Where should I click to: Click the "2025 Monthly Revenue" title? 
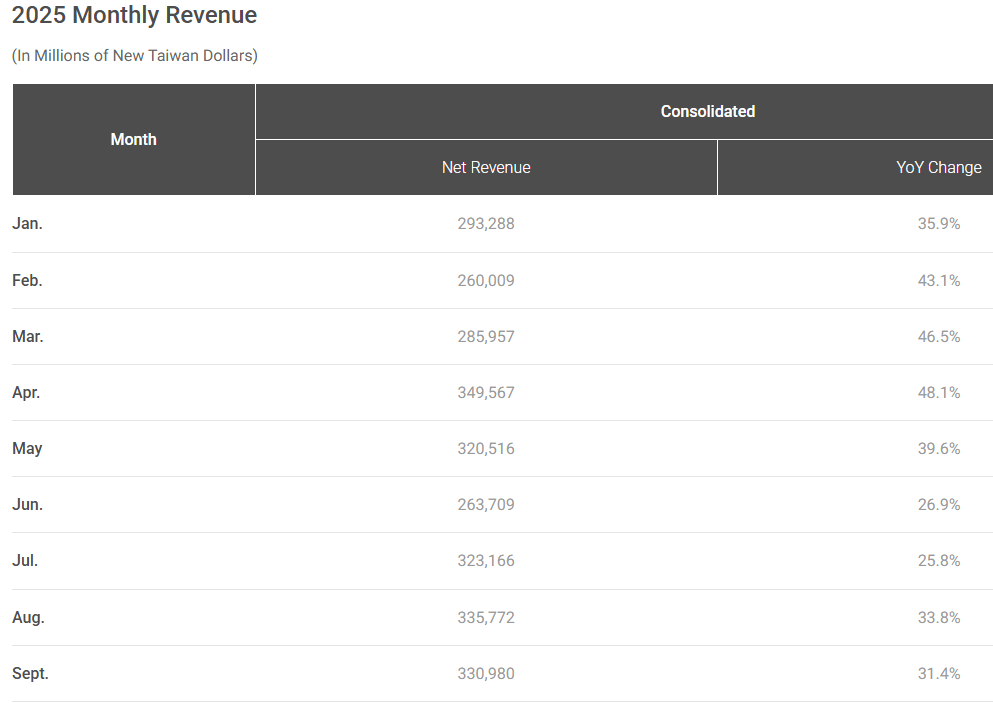click(133, 15)
